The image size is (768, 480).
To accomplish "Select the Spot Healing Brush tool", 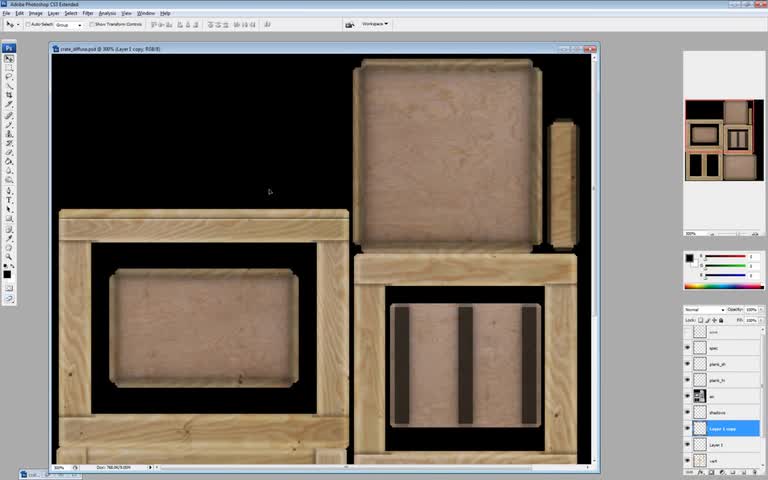I will pyautogui.click(x=9, y=116).
